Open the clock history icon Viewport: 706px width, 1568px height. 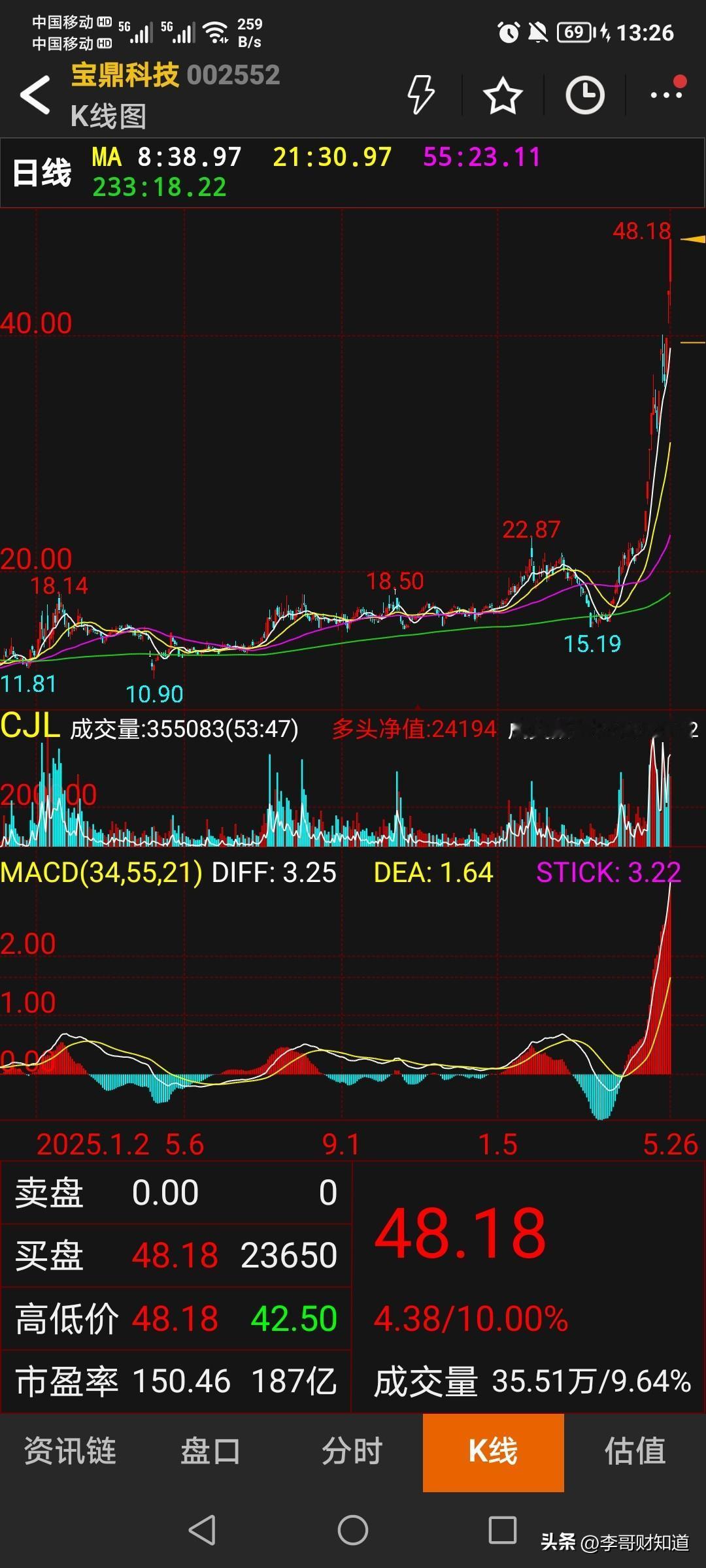coord(584,95)
